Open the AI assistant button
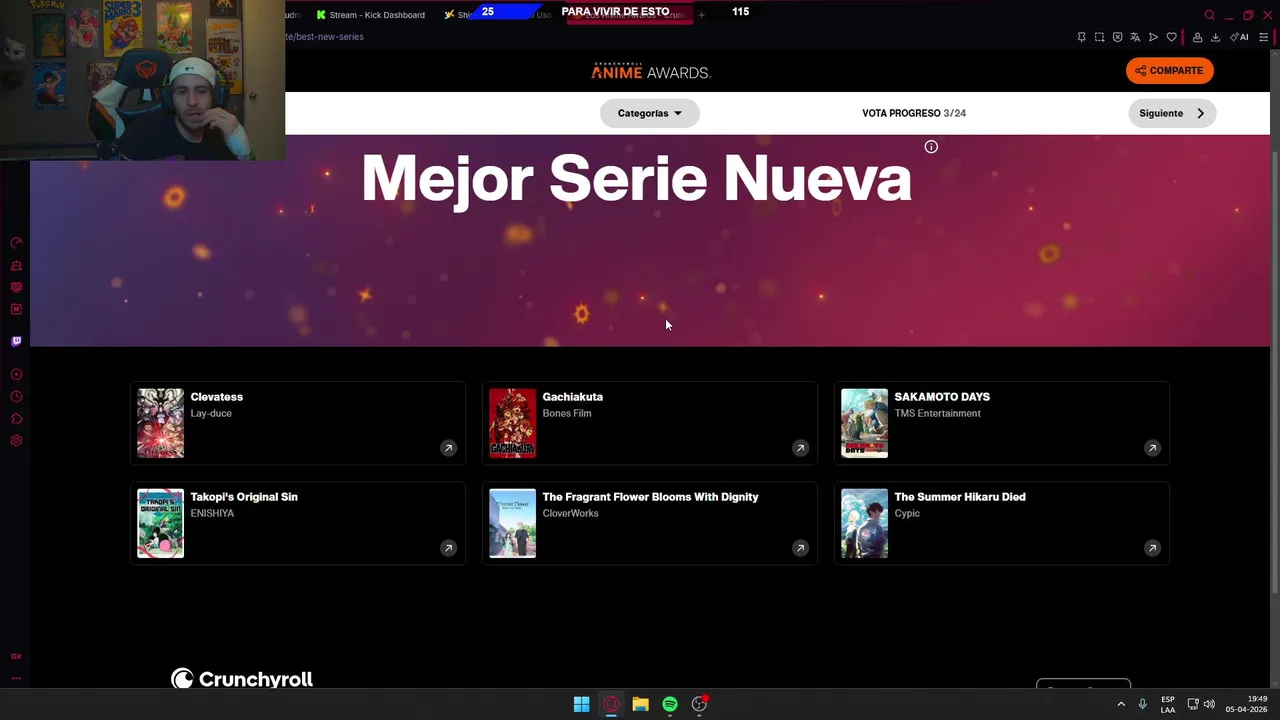This screenshot has height=720, width=1280. coord(1240,37)
